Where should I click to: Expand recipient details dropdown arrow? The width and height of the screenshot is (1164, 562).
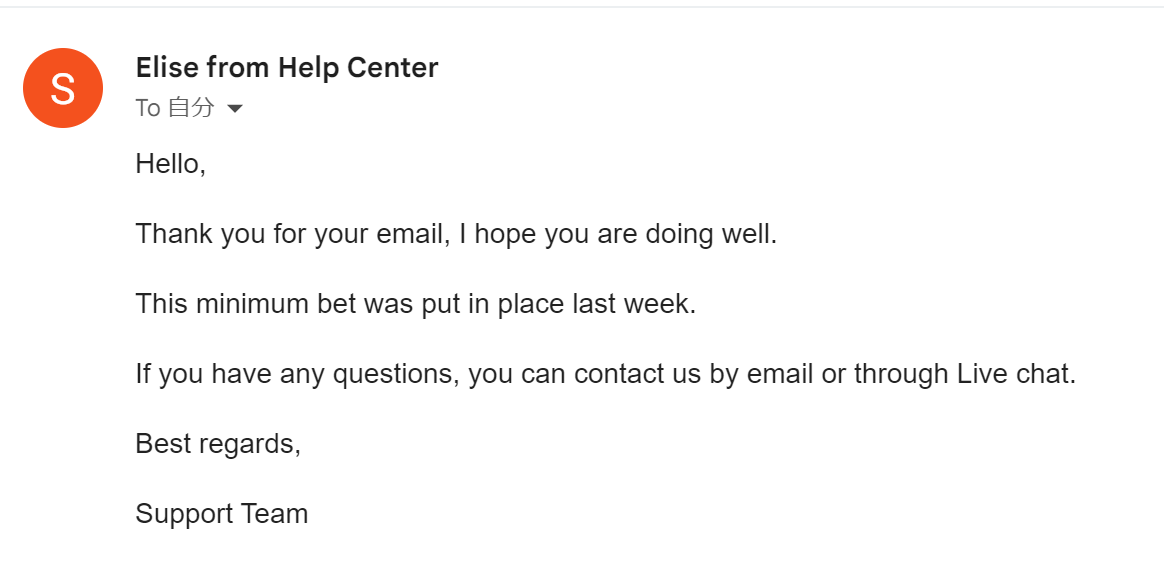coord(235,108)
